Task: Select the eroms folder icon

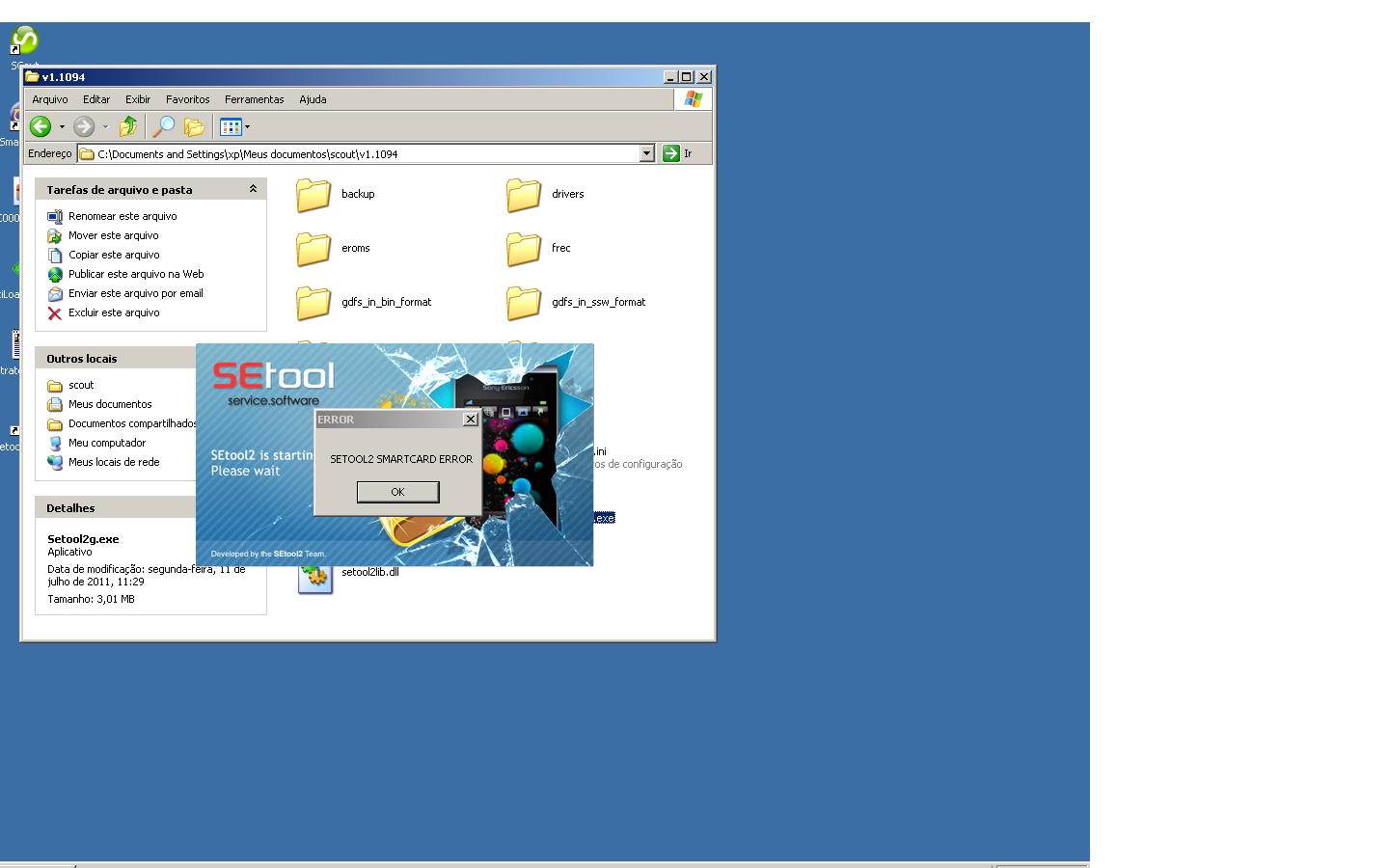Action: pyautogui.click(x=313, y=249)
